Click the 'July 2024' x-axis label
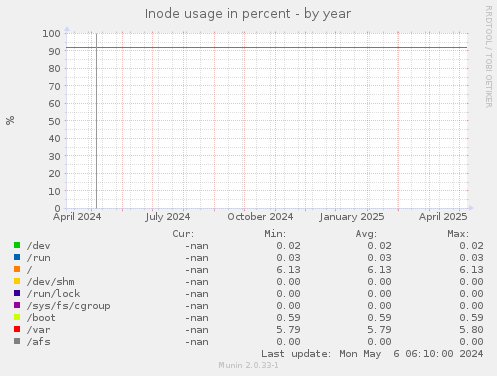Image resolution: width=497 pixels, height=376 pixels. [x=168, y=217]
